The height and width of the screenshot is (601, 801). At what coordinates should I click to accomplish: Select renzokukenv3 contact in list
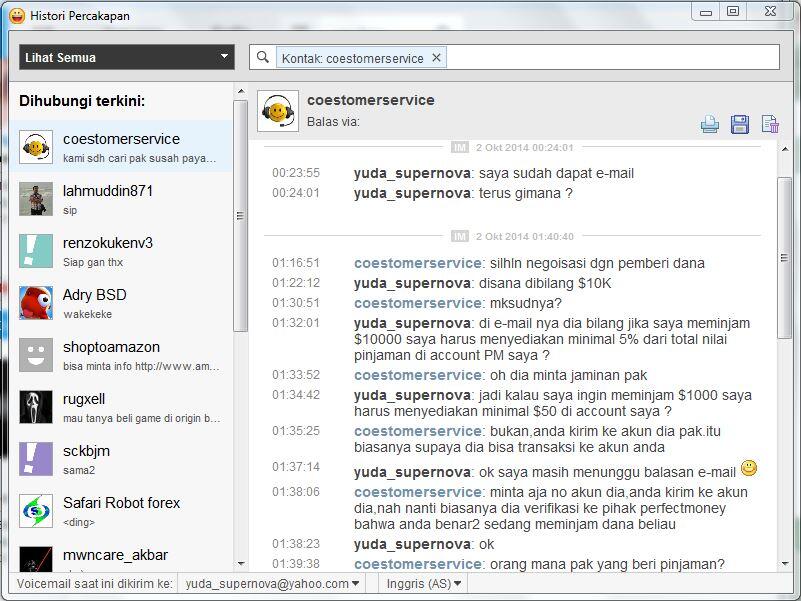(120, 250)
